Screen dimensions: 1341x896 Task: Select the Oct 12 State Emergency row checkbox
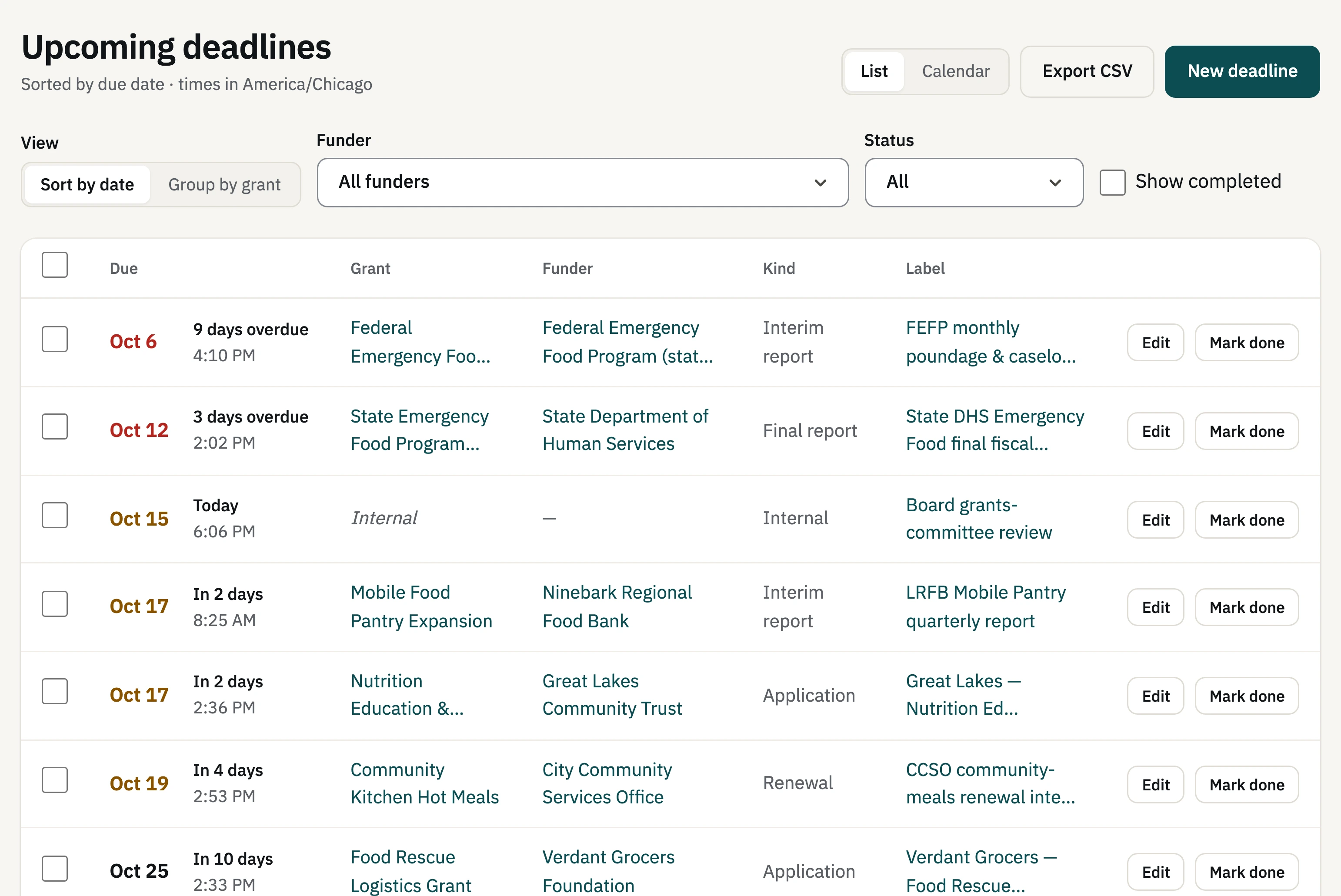tap(55, 427)
